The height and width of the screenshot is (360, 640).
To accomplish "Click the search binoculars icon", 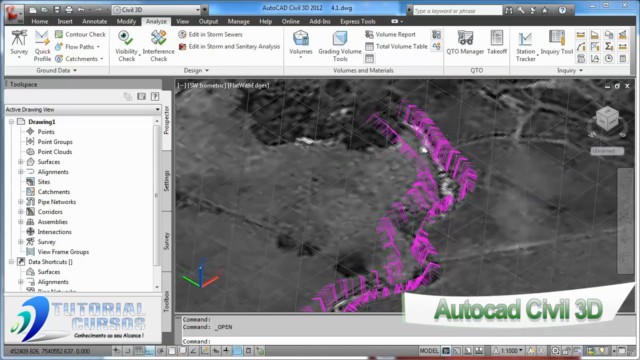I will (x=509, y=11).
